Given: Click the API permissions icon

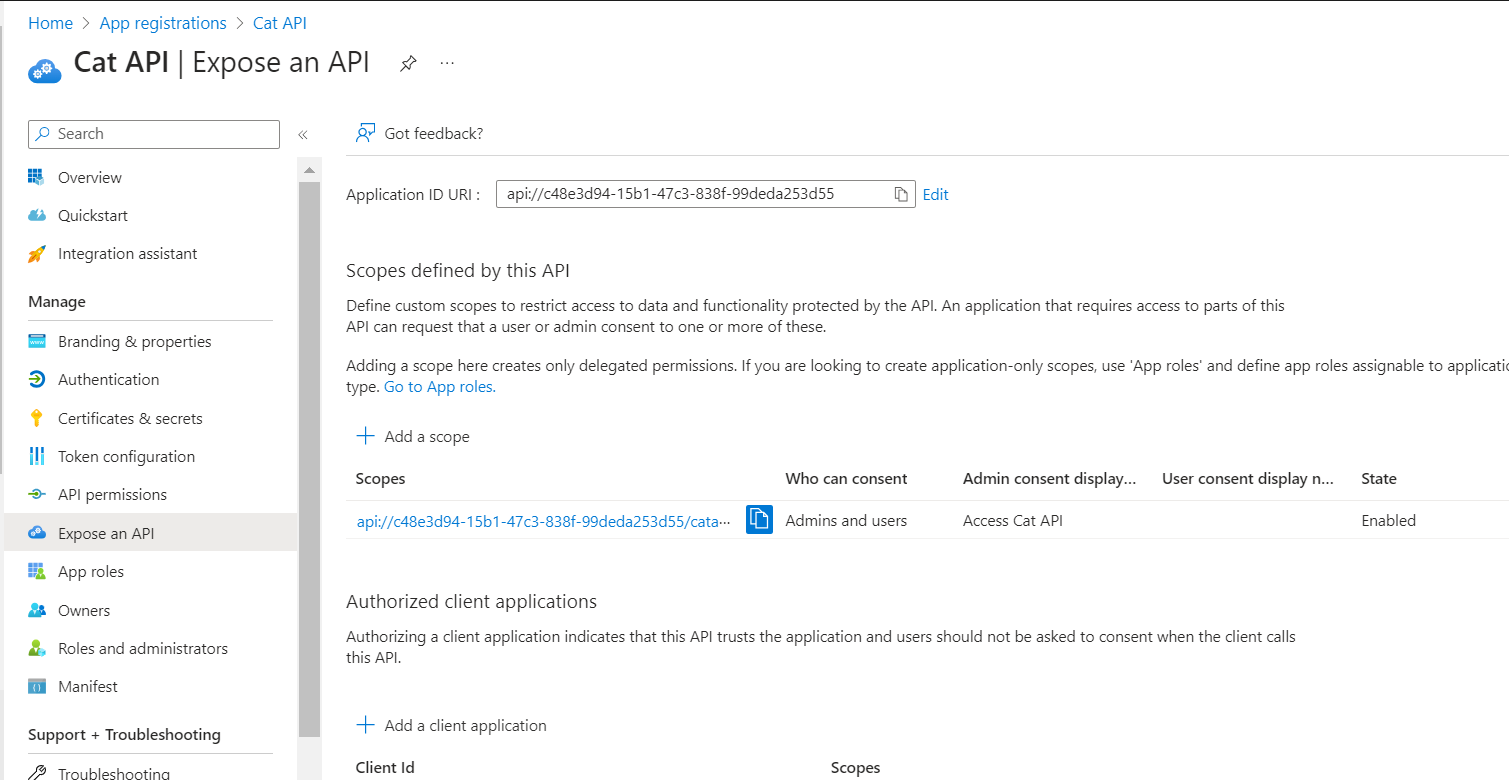Looking at the screenshot, I should 37,495.
